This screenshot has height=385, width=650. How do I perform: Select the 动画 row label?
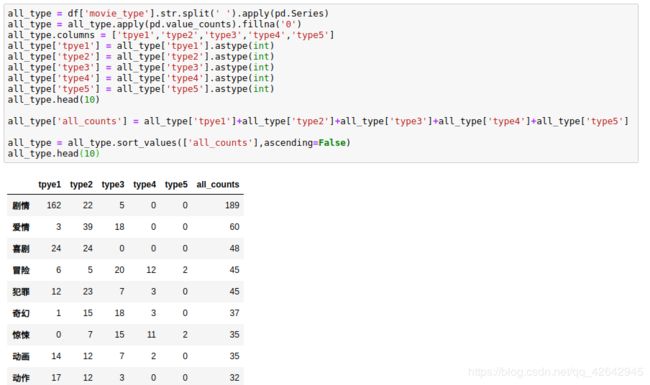(x=21, y=356)
